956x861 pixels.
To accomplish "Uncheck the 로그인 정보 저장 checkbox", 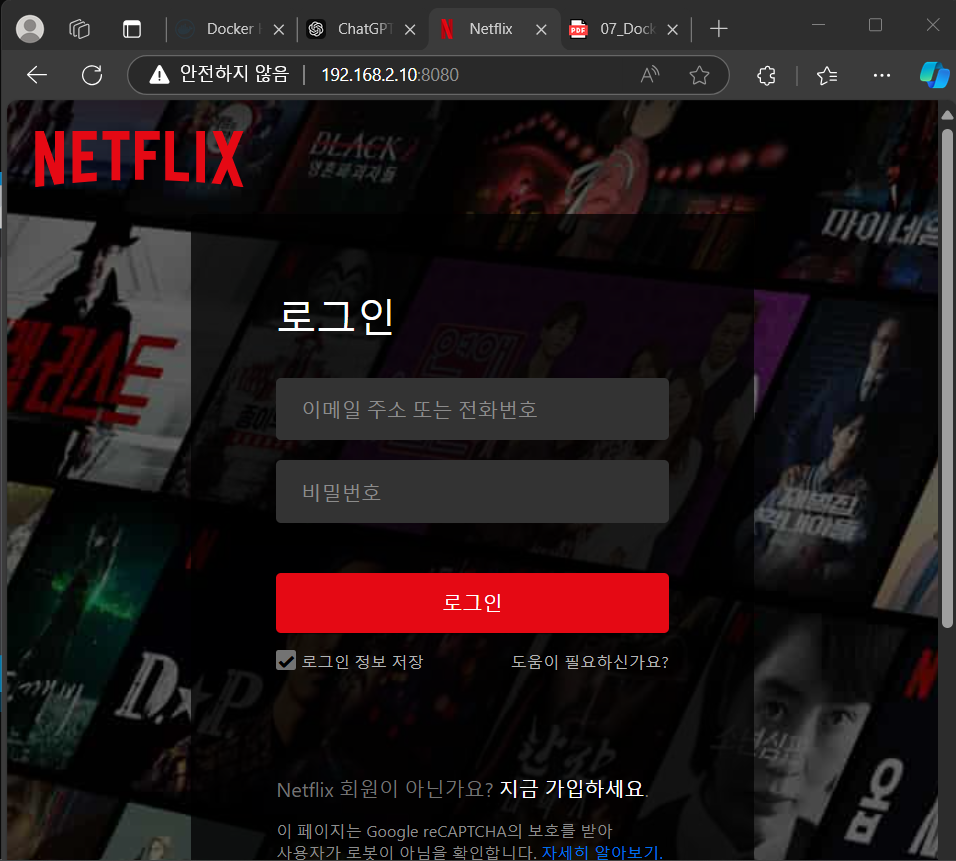I will 286,660.
